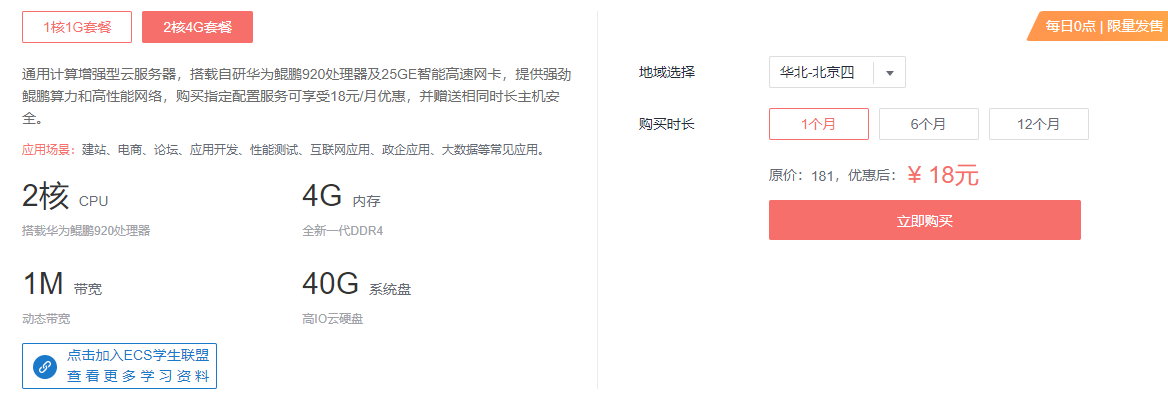Screen dimensions: 1168x395
Task: Click the ¥18元 discounted price
Action: point(942,176)
